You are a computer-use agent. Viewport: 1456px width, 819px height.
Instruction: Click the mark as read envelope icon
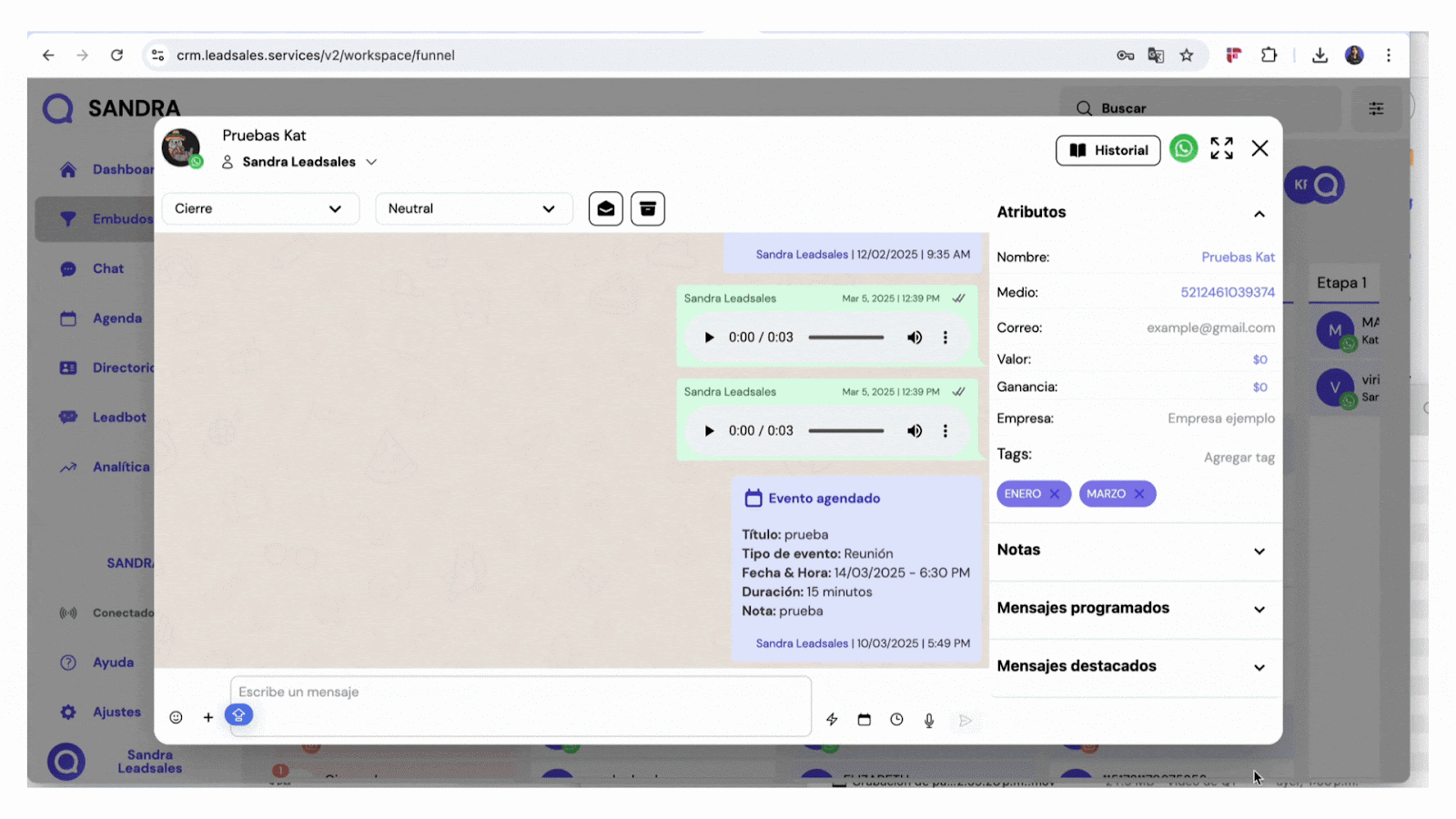click(x=605, y=208)
